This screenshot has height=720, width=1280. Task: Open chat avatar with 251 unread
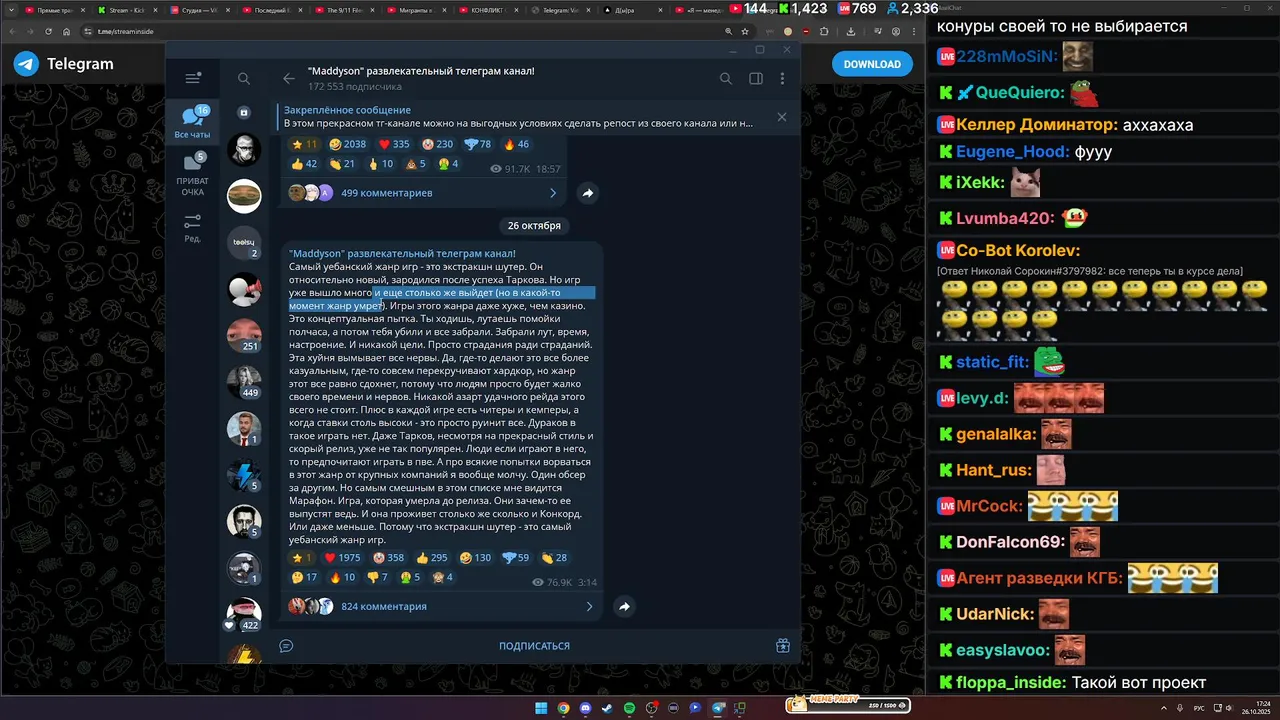(244, 334)
